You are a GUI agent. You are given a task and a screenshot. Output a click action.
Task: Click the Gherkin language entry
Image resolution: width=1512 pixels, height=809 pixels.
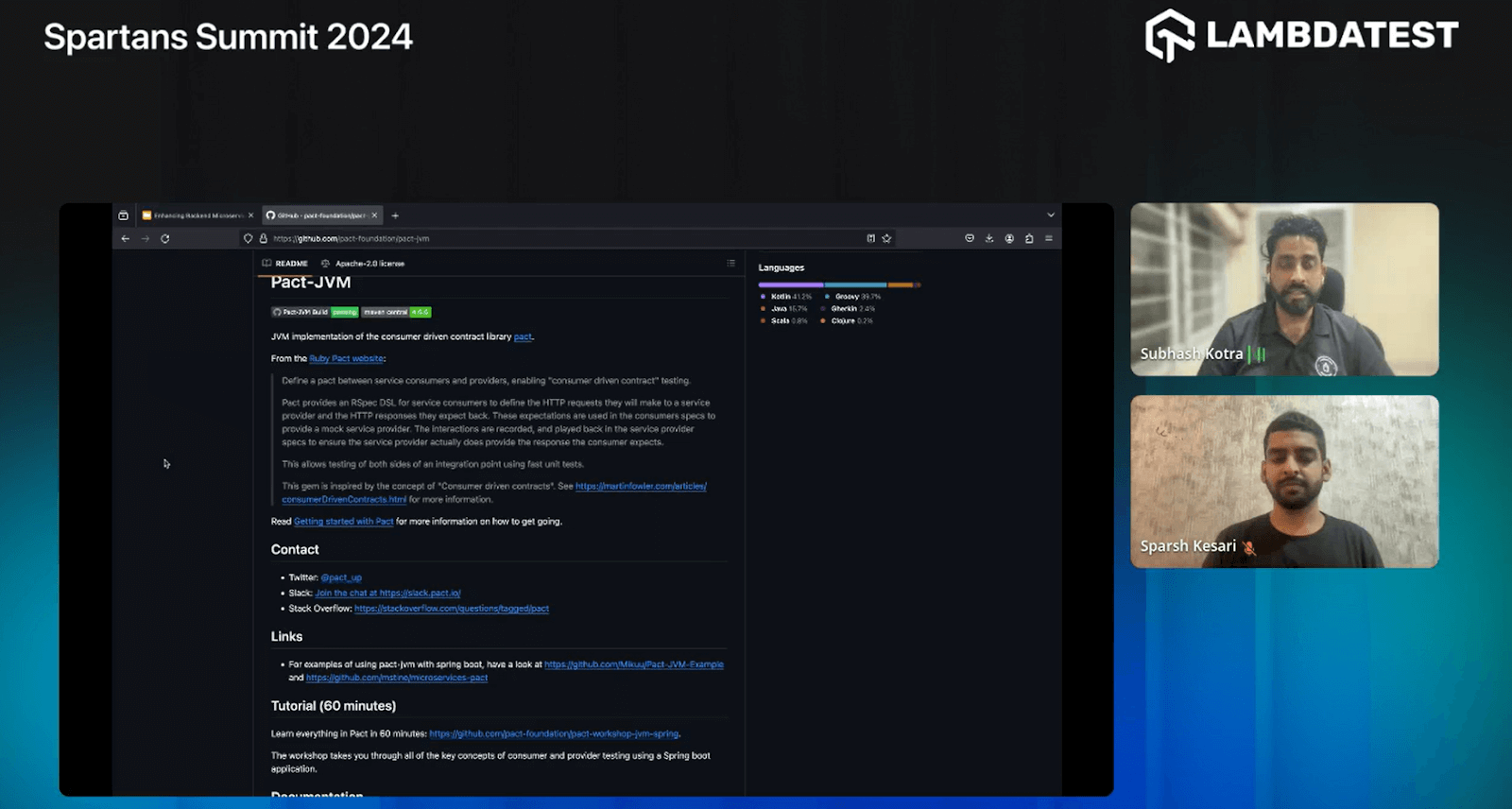848,309
